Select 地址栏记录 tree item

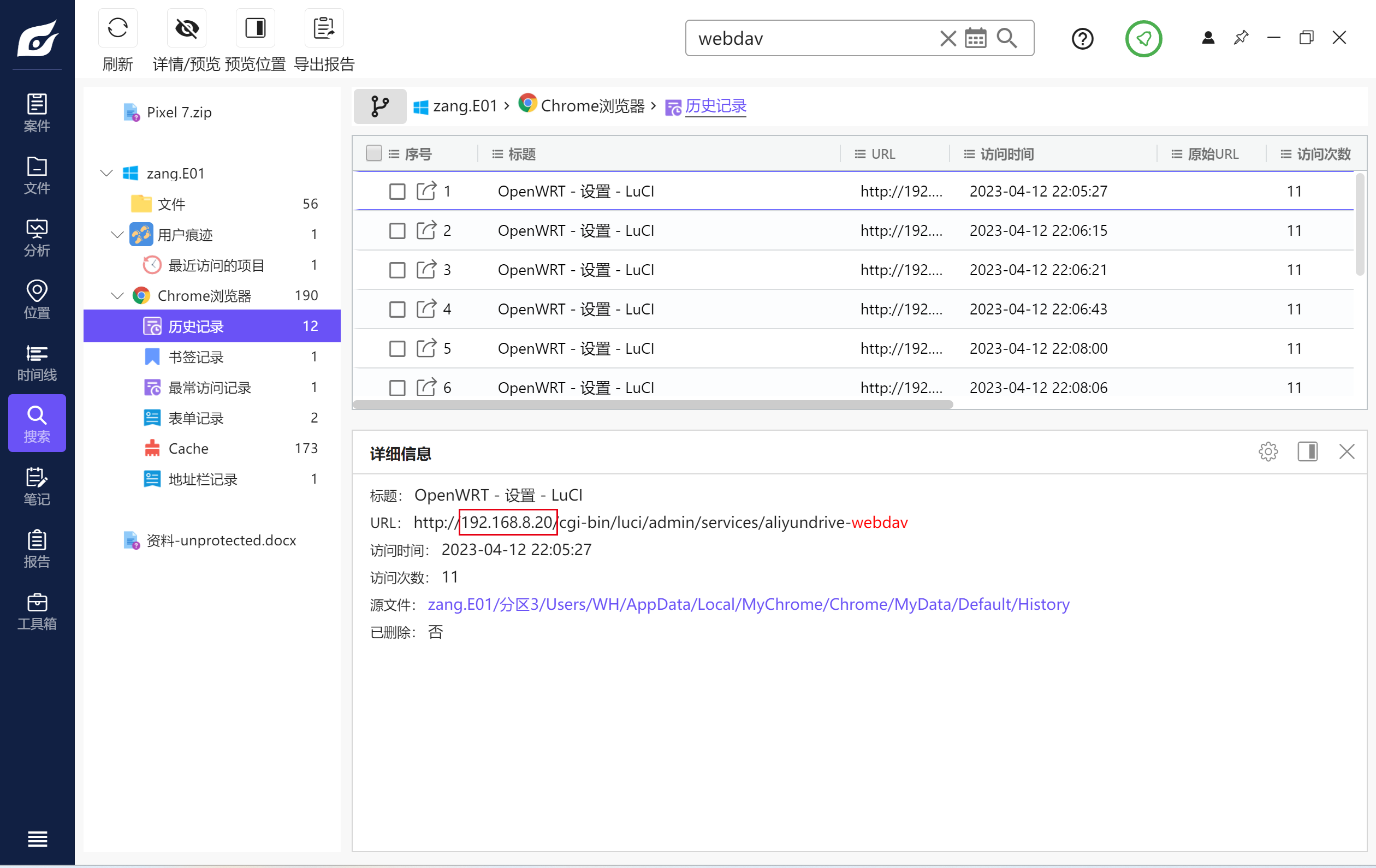click(212, 479)
